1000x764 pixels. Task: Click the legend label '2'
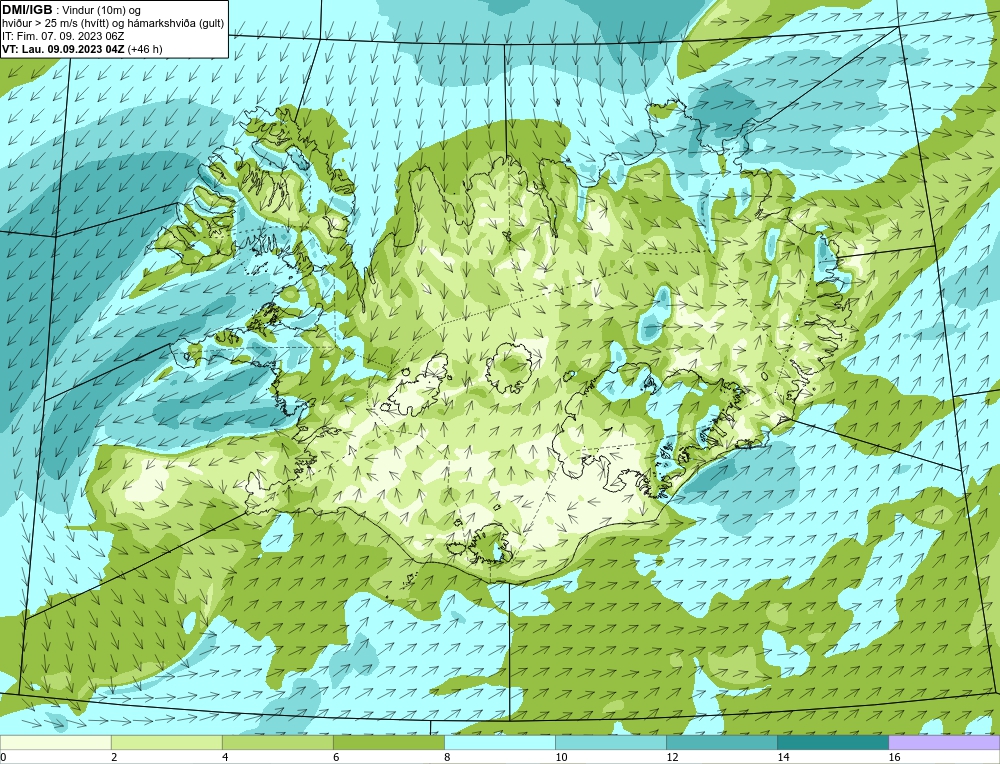click(x=114, y=757)
